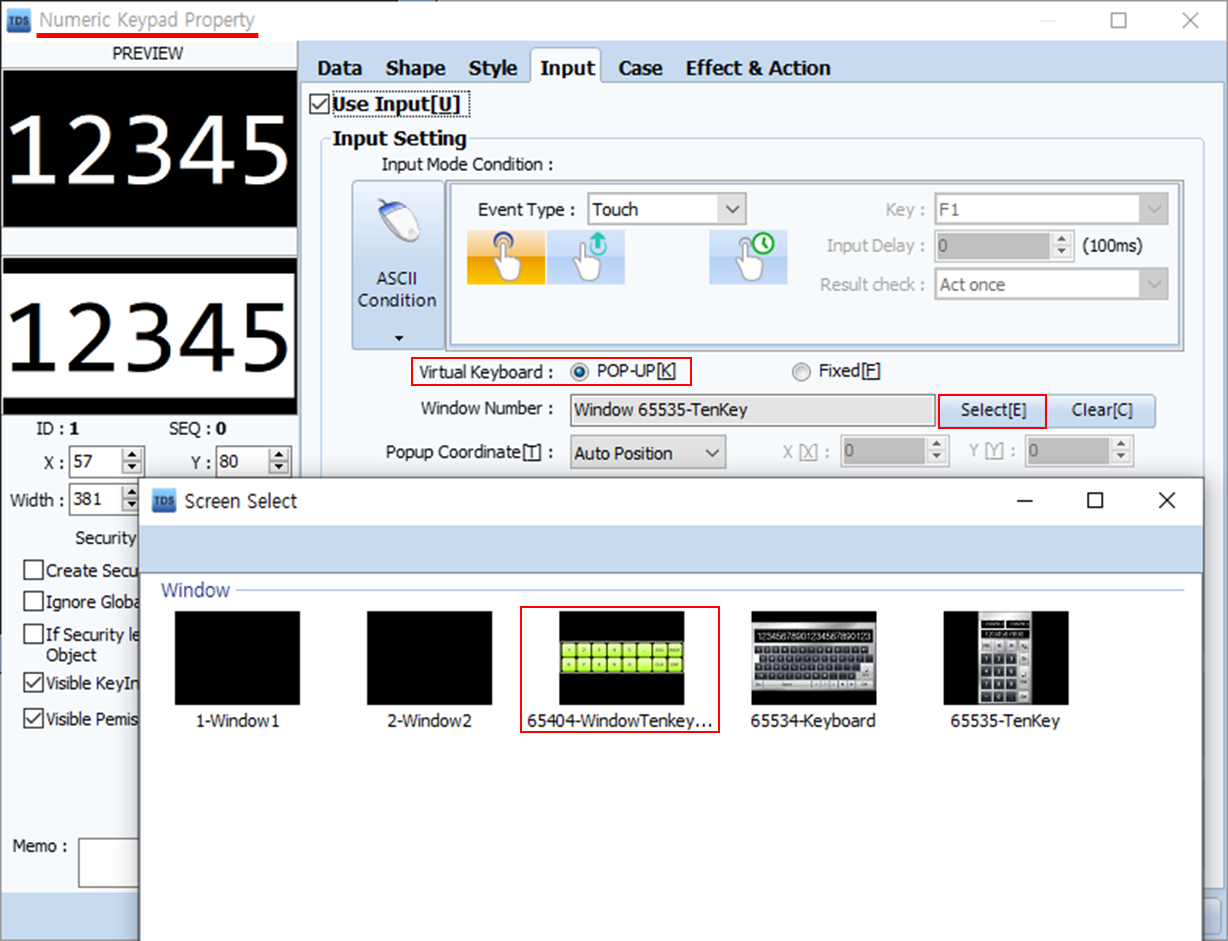
Task: Click the Y position input field
Action: 242,462
